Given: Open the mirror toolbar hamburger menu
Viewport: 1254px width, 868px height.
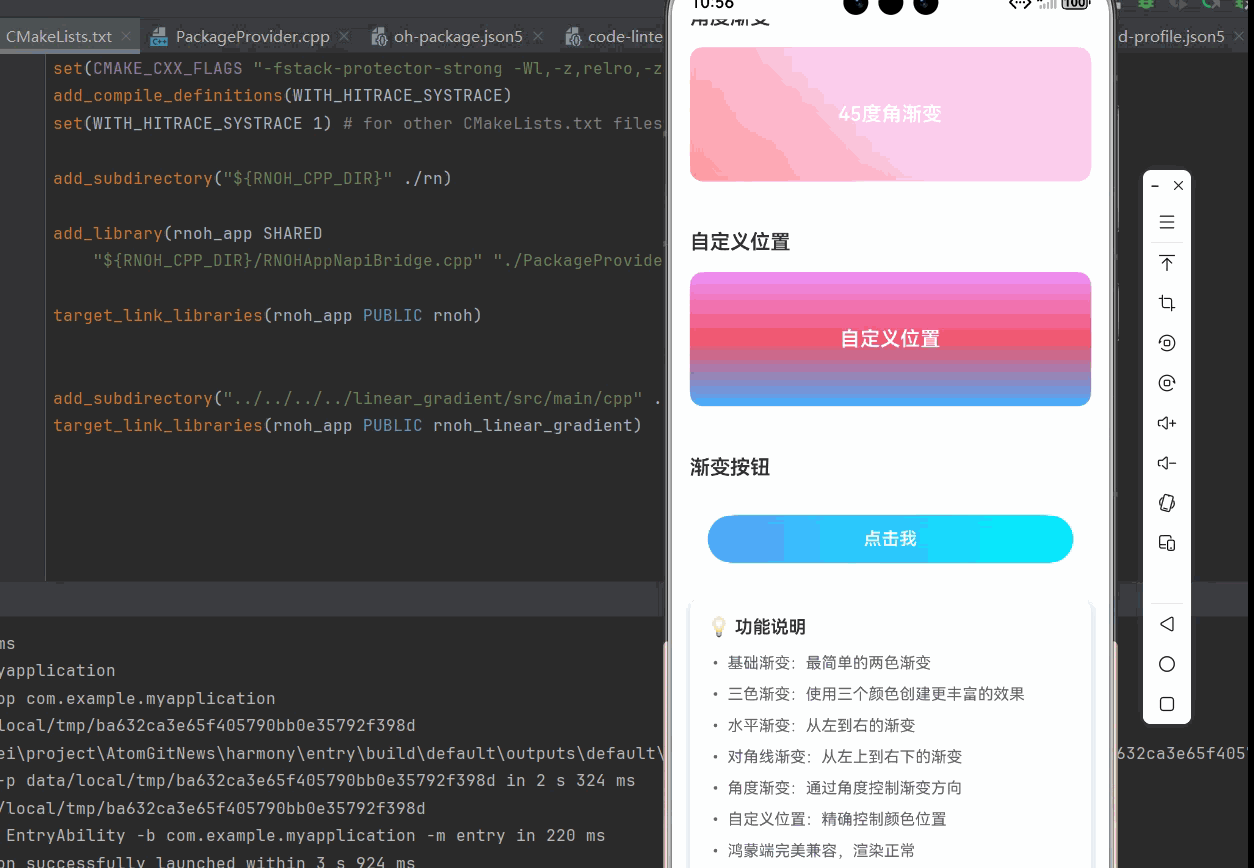Looking at the screenshot, I should (x=1167, y=222).
